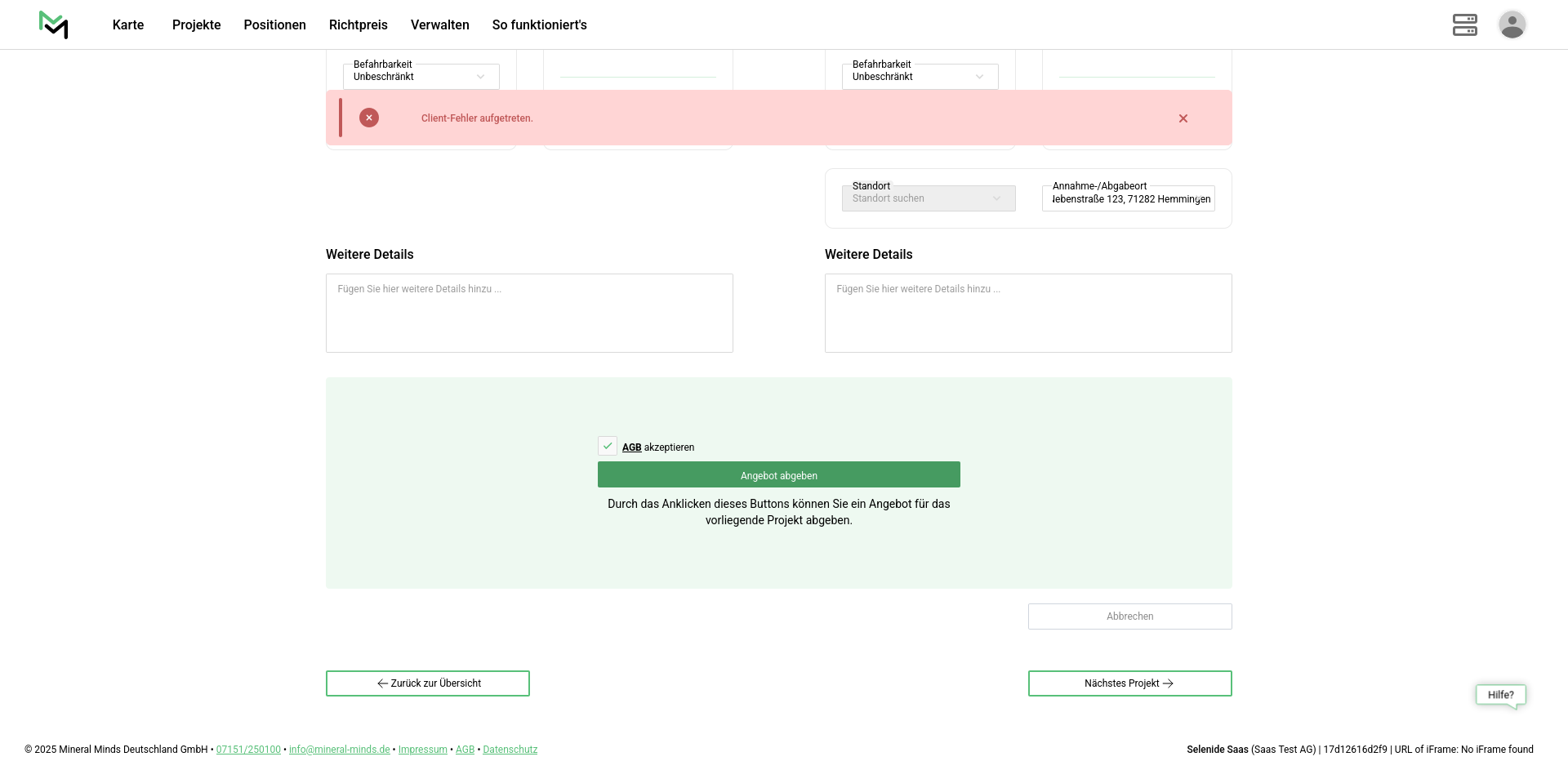The height and width of the screenshot is (770, 1568).
Task: Expand the left Befahrbarkeit dropdown
Action: coord(421,76)
